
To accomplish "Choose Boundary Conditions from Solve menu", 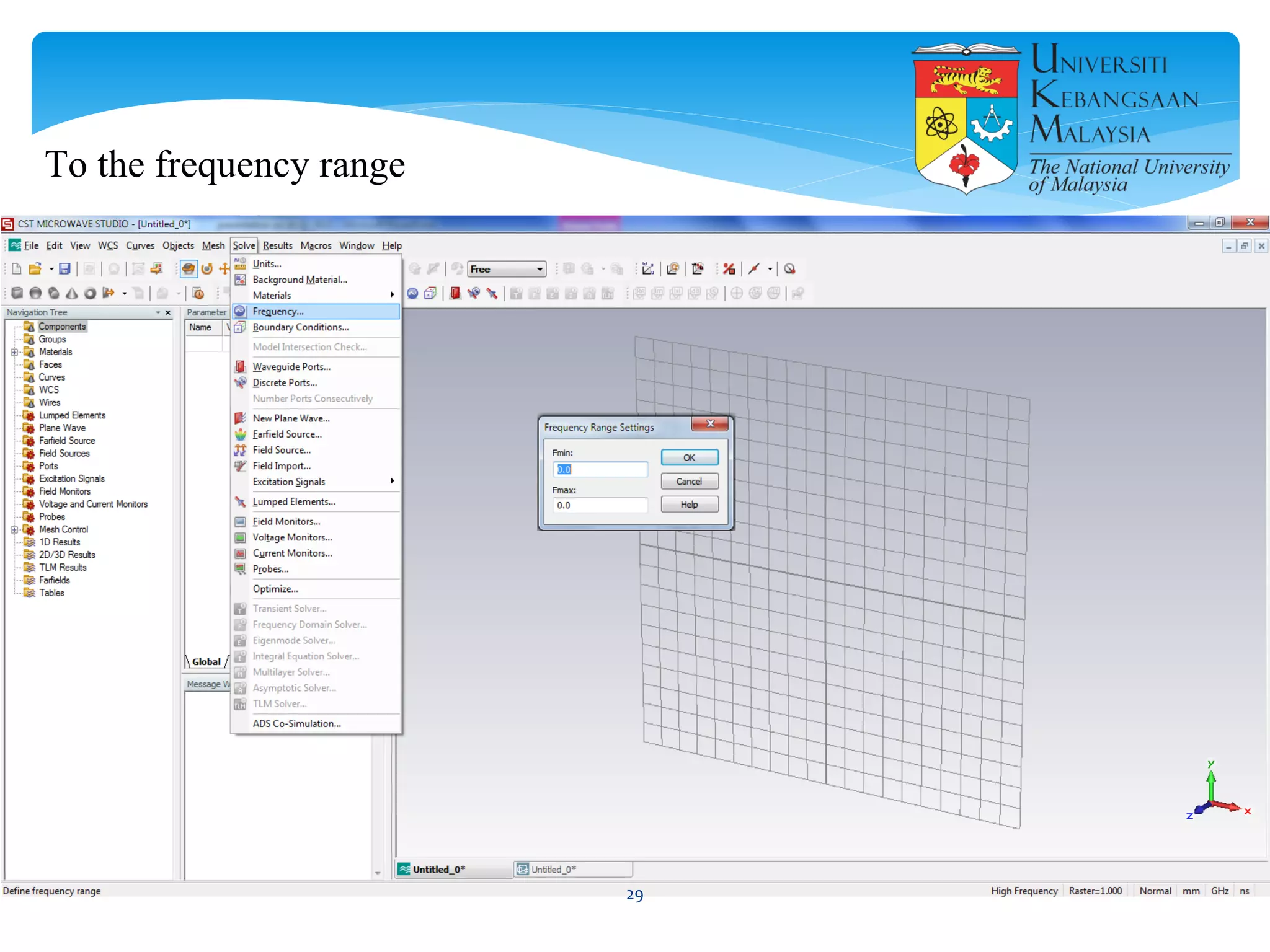I will pos(301,327).
